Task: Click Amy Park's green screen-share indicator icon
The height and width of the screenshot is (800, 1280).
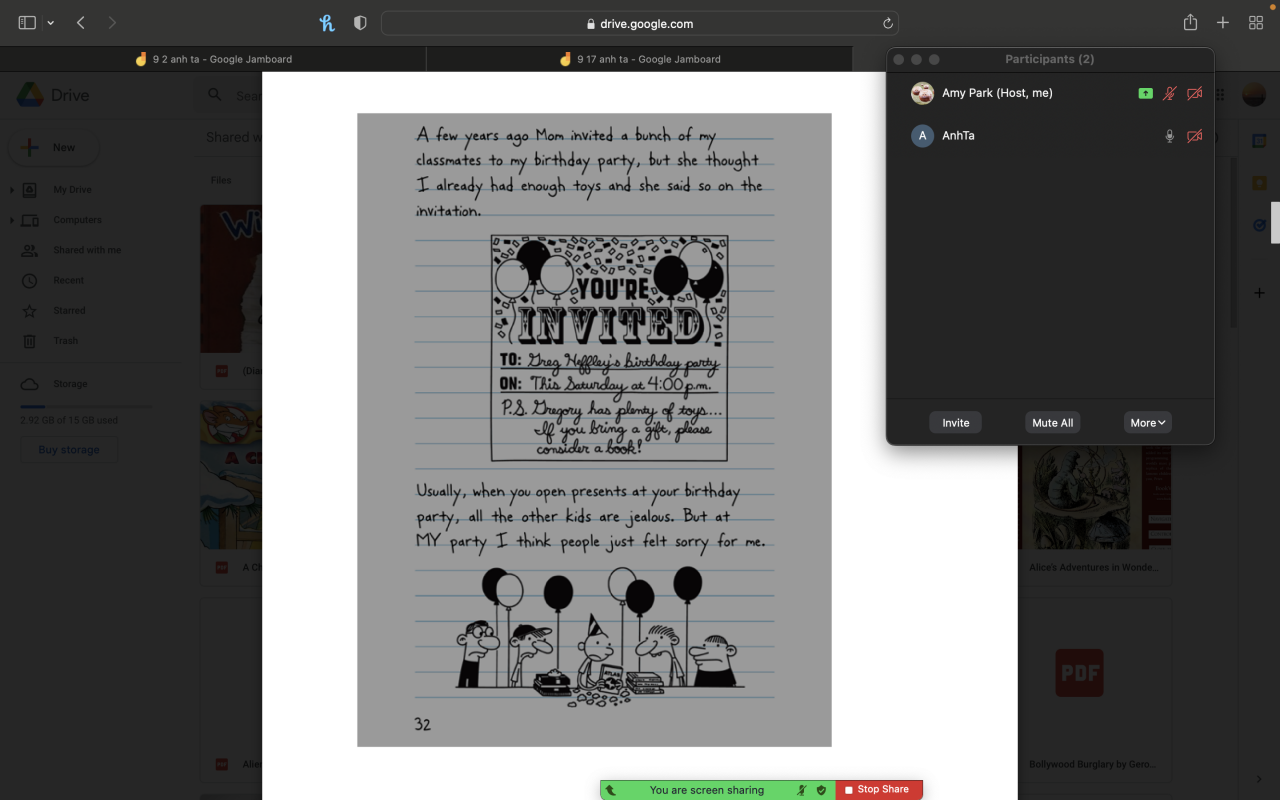Action: [x=1145, y=93]
